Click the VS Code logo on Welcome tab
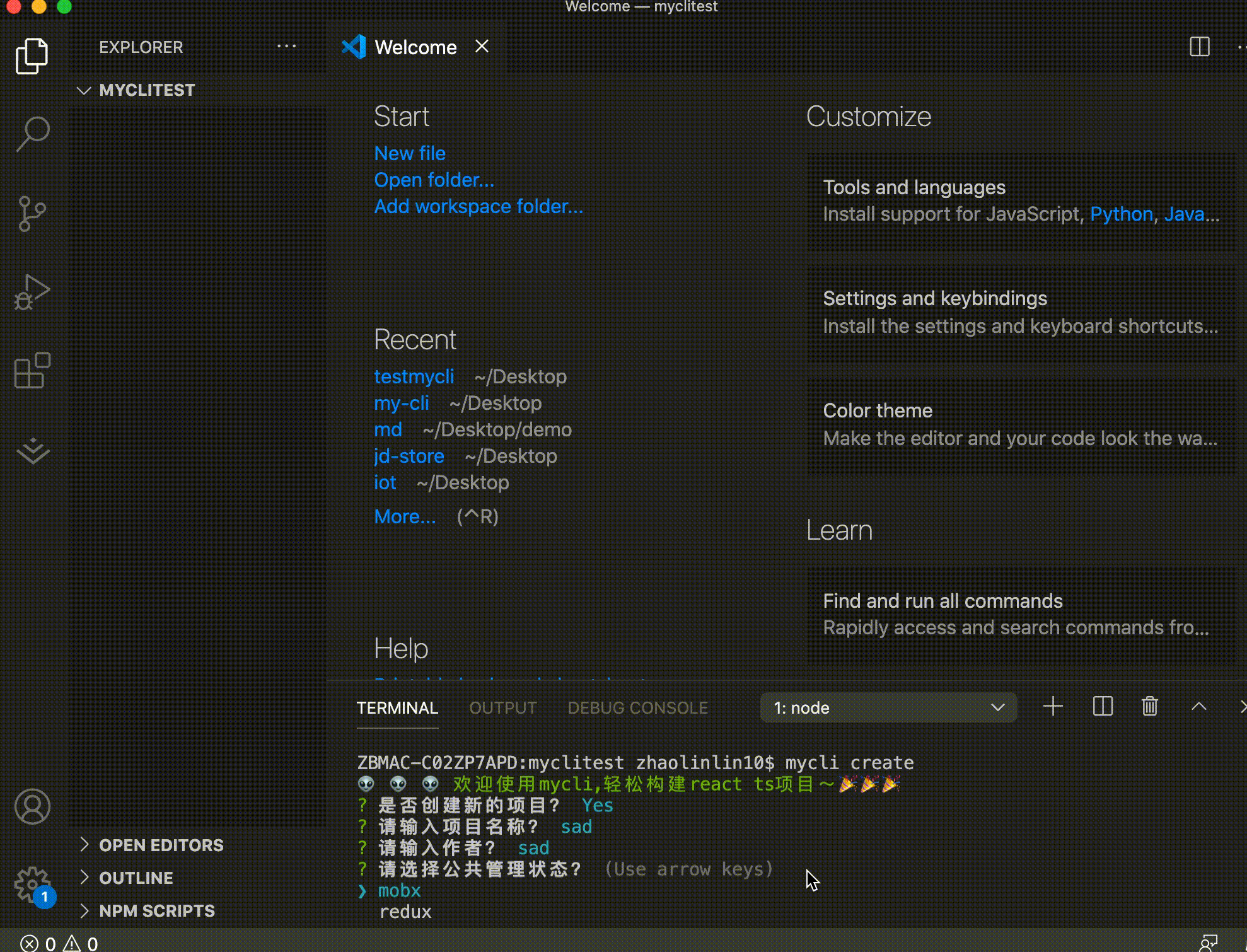Viewport: 1247px width, 952px height. pyautogui.click(x=354, y=47)
